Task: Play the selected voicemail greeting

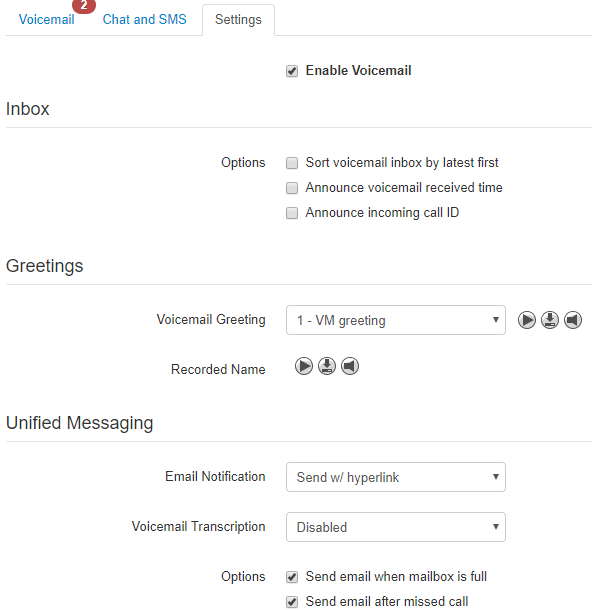Action: pos(527,320)
